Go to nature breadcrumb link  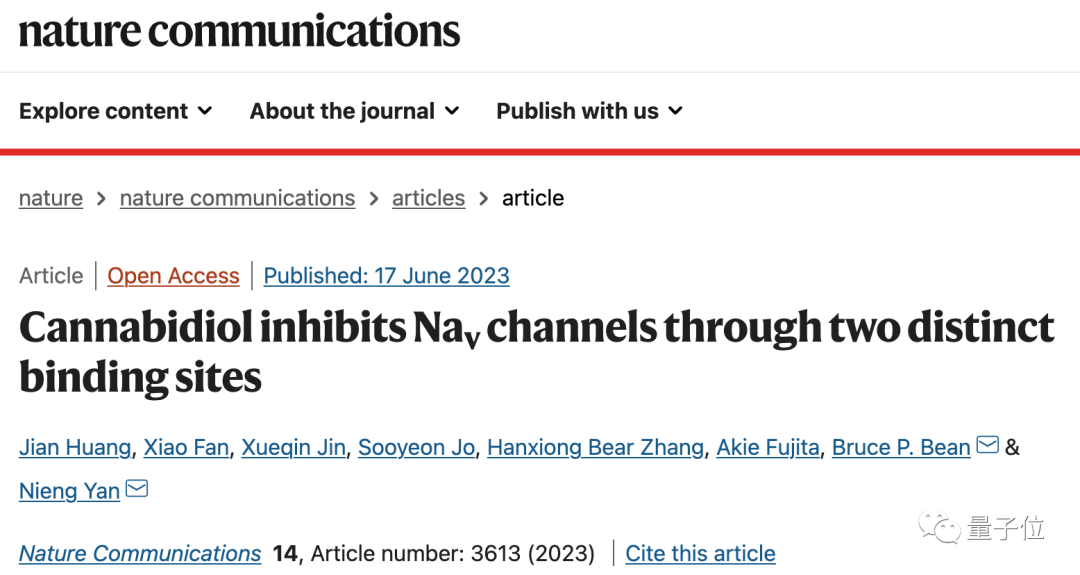[x=51, y=198]
